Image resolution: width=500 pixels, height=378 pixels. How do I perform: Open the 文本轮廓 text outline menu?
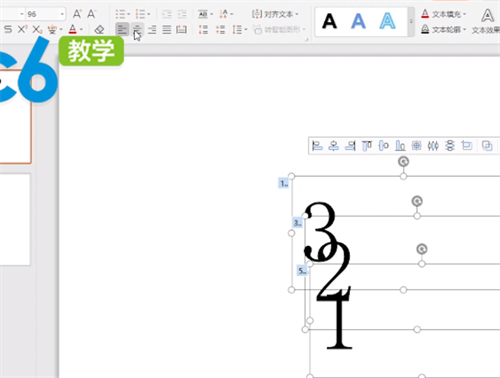coord(444,30)
